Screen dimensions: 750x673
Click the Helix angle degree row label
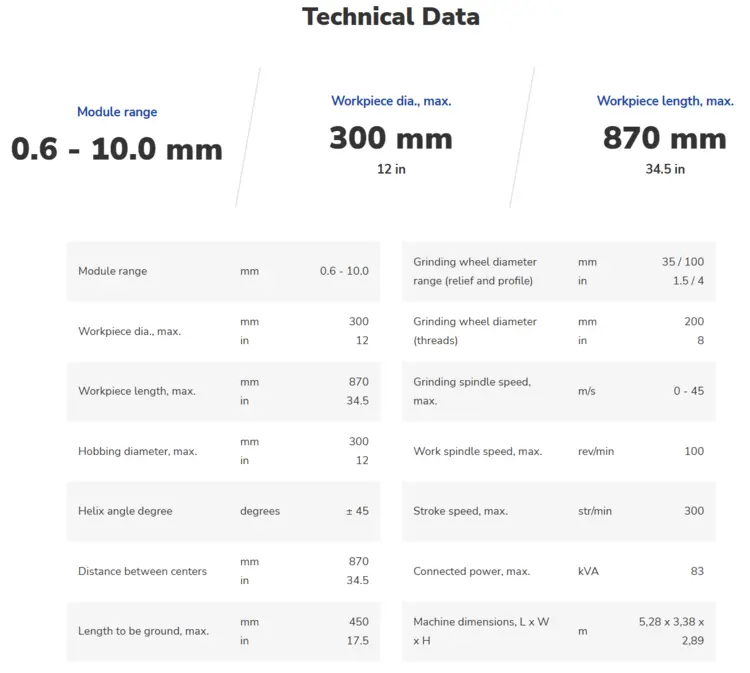point(125,511)
